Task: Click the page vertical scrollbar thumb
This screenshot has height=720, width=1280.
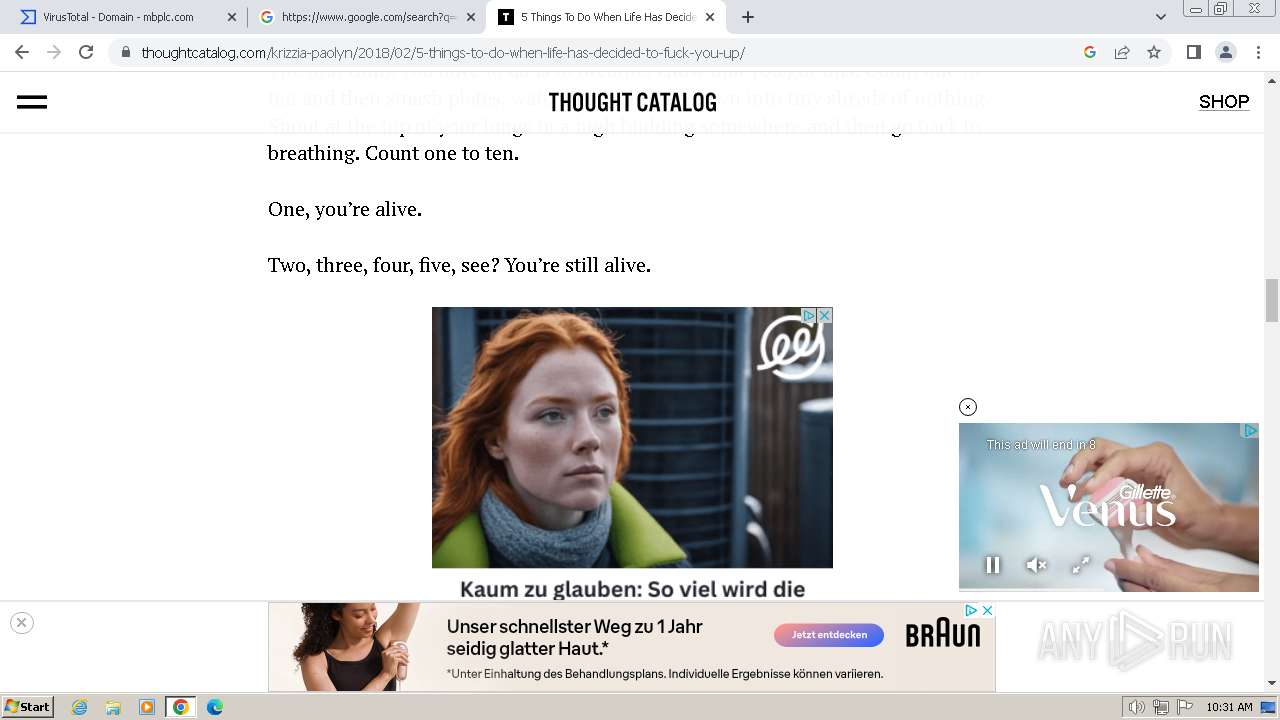Action: [x=1272, y=300]
